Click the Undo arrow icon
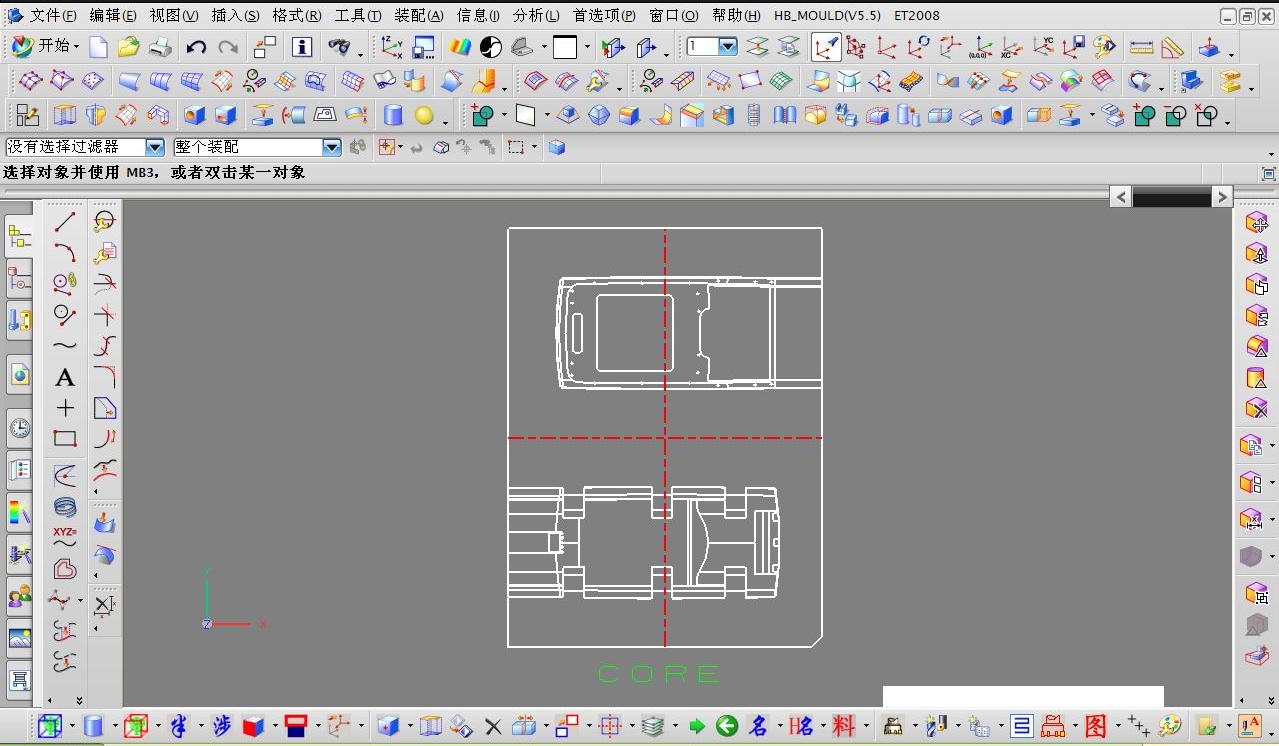This screenshot has width=1279, height=746. pyautogui.click(x=196, y=47)
